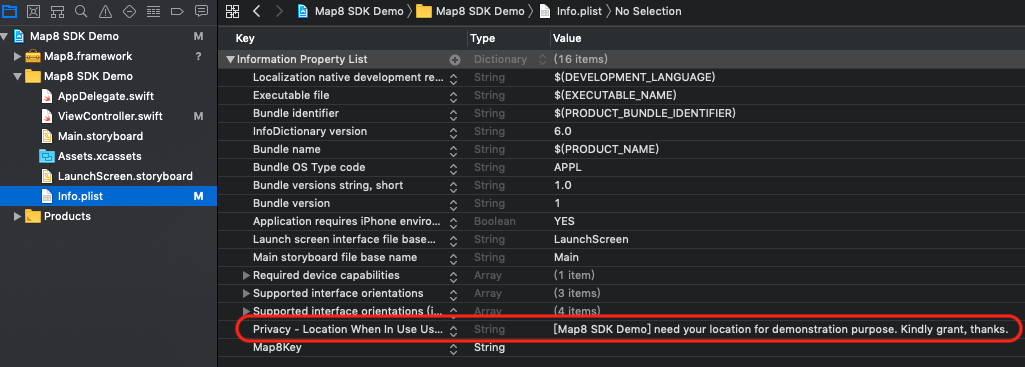
Task: Expand Supported interface orientations (4 items) row
Action: coord(246,311)
